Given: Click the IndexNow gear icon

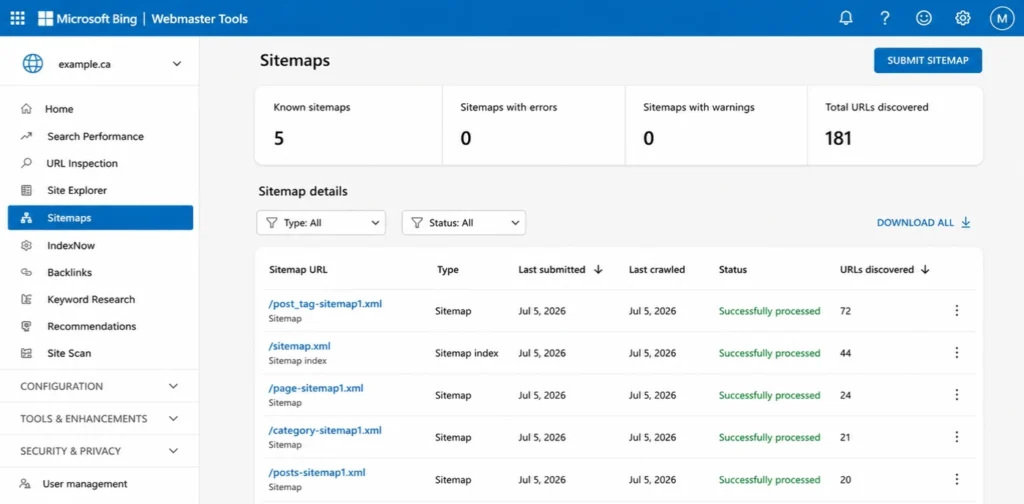Looking at the screenshot, I should (x=26, y=245).
